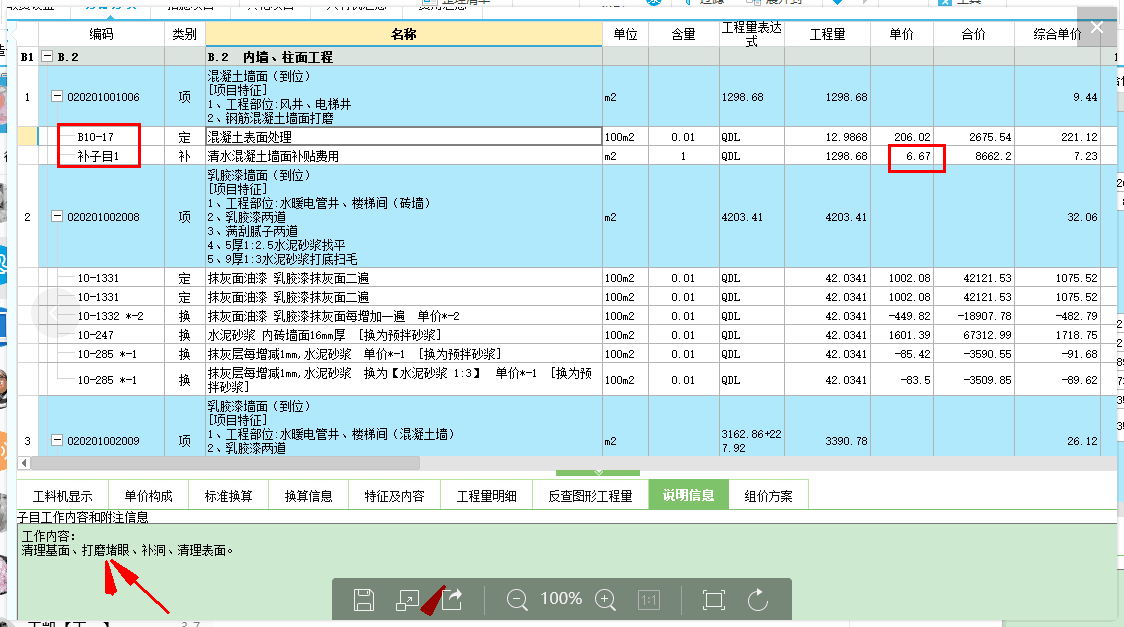1124x627 pixels.
Task: Open the 单价构成 tab
Action: coord(148,496)
